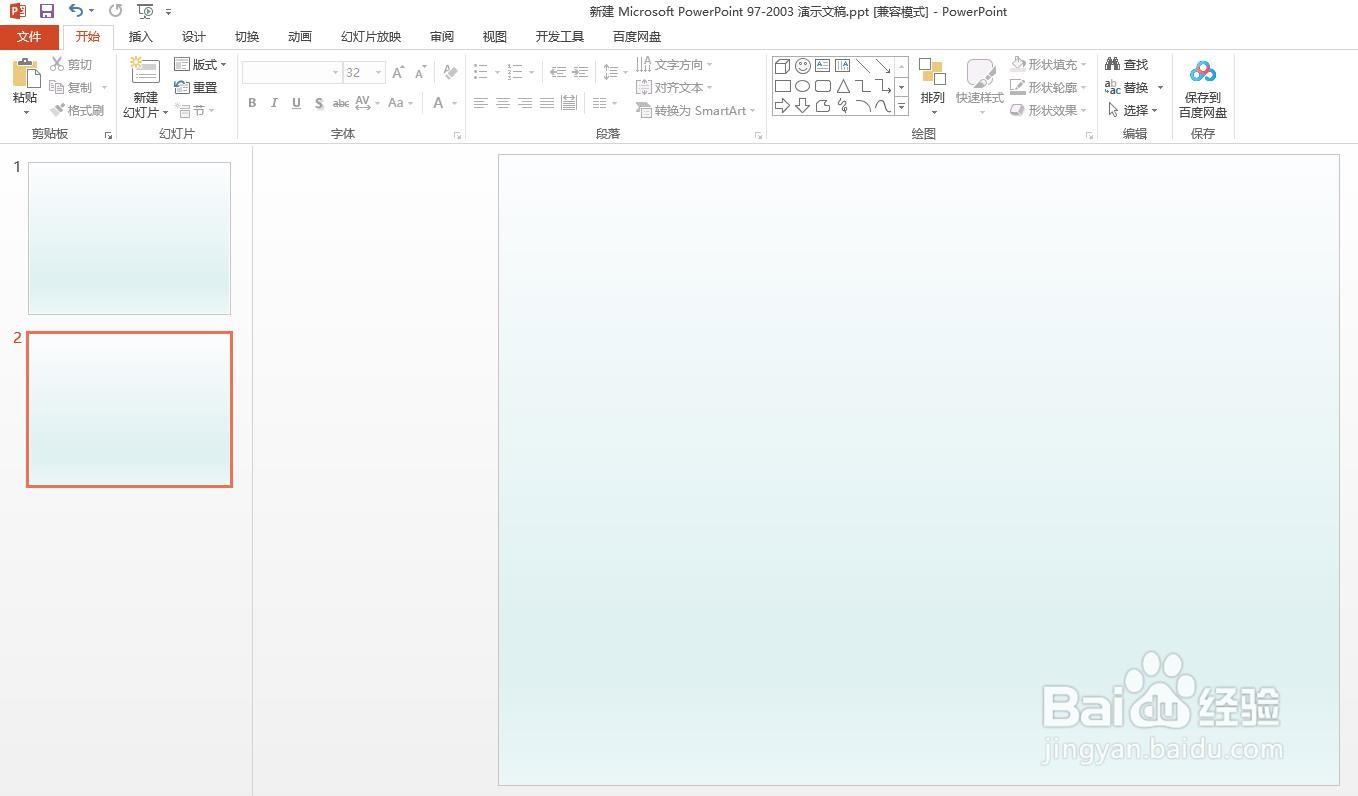The image size is (1358, 796).
Task: Clear all formatting eraser icon
Action: tap(450, 72)
